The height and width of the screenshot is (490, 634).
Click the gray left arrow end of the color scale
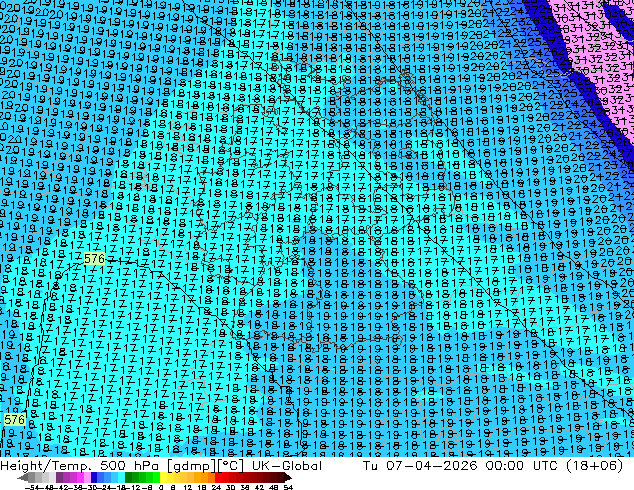tap(22, 478)
